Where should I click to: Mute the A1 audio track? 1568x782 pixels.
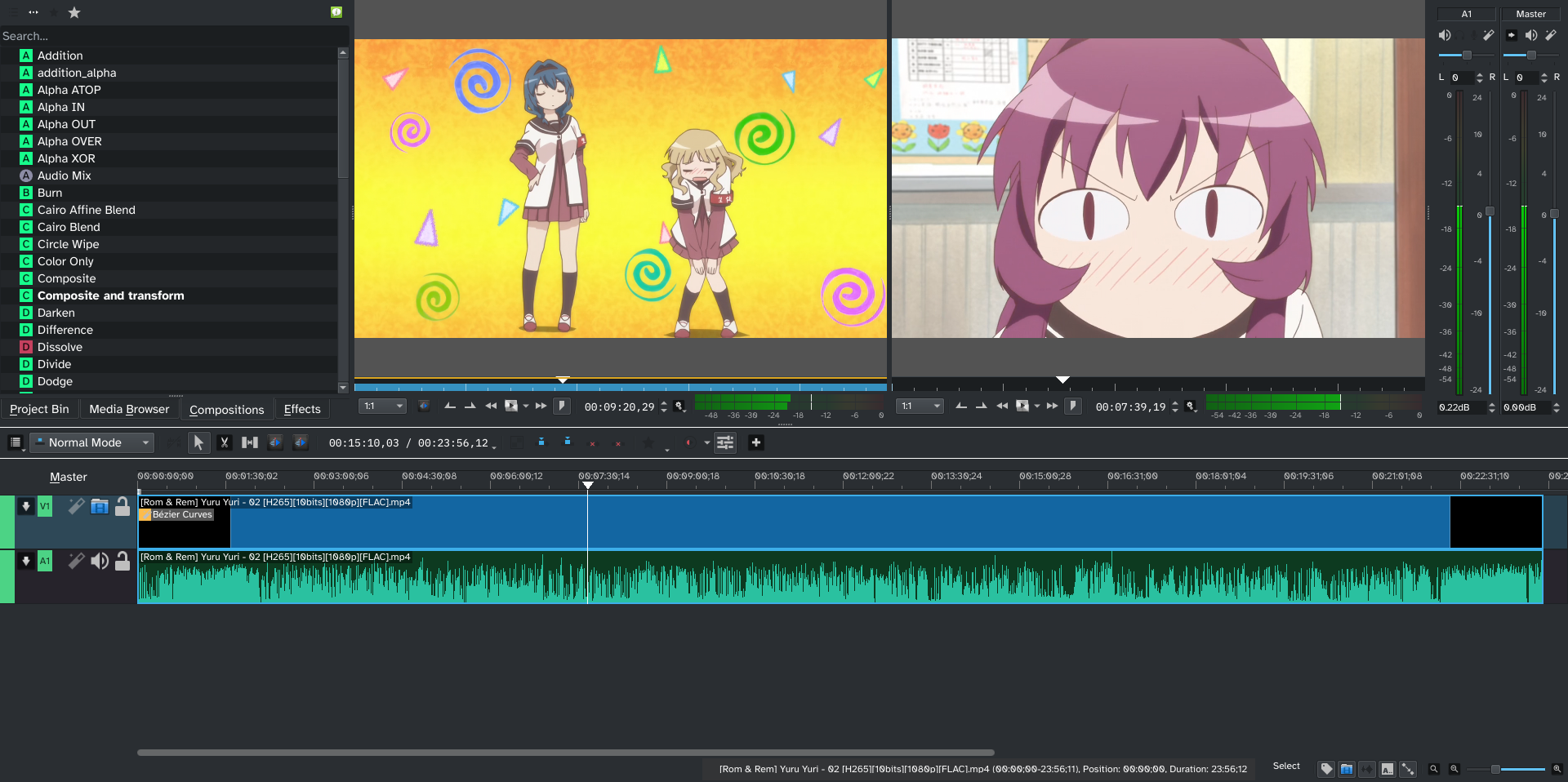pos(100,561)
